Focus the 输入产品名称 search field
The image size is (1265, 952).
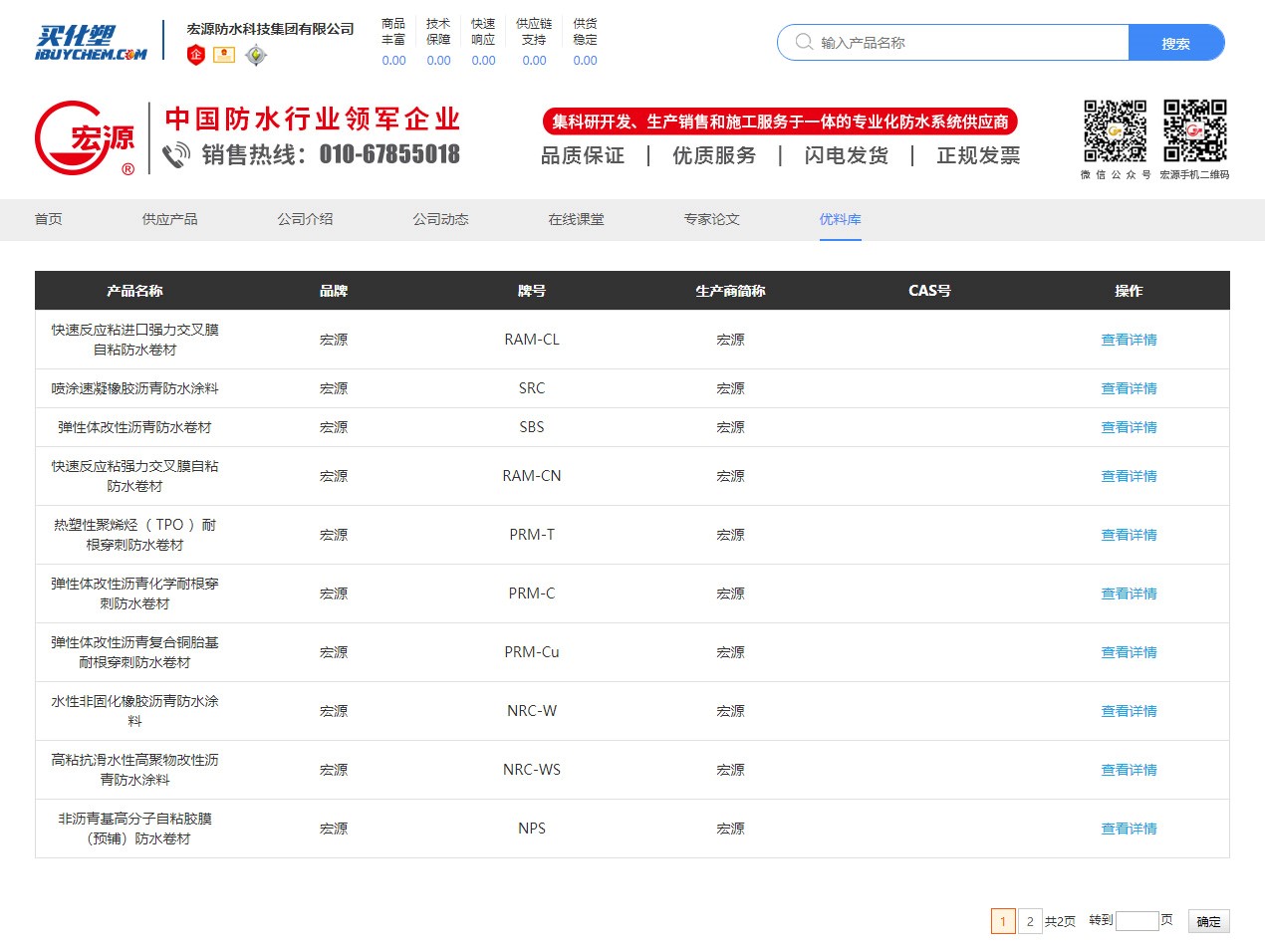pyautogui.click(x=953, y=43)
